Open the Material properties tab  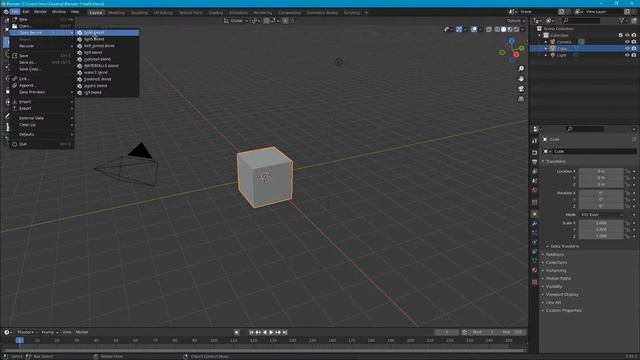[x=535, y=270]
